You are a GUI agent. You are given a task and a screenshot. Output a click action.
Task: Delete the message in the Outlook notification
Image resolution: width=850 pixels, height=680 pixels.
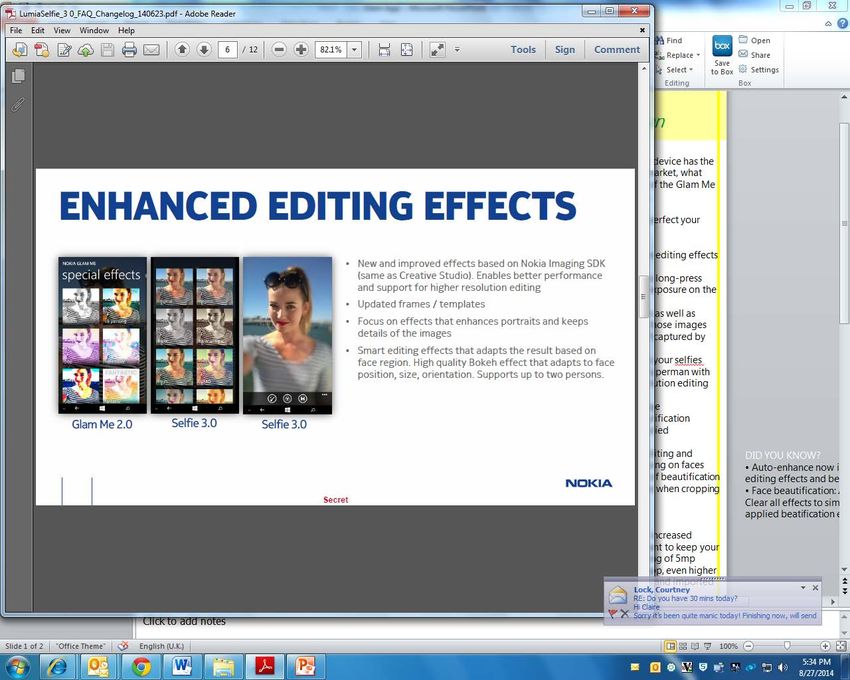tap(624, 614)
